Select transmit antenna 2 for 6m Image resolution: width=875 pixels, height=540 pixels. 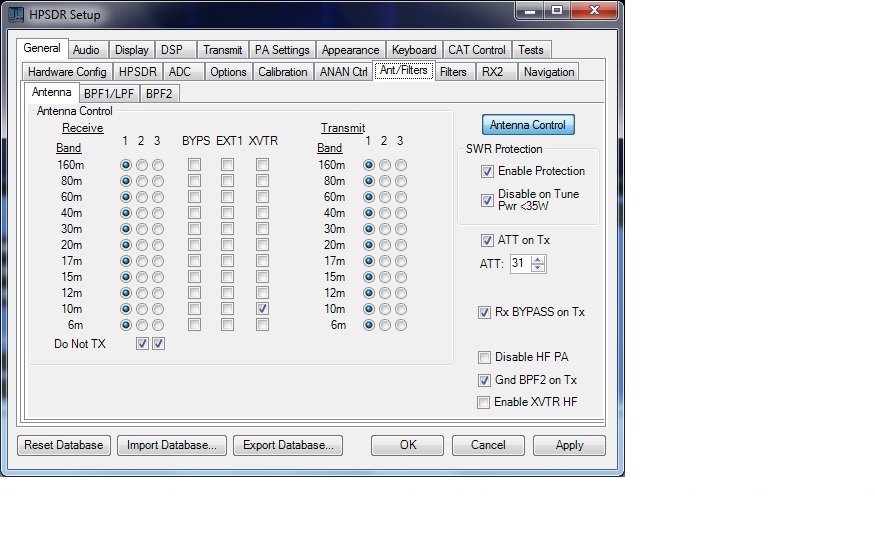[x=384, y=325]
